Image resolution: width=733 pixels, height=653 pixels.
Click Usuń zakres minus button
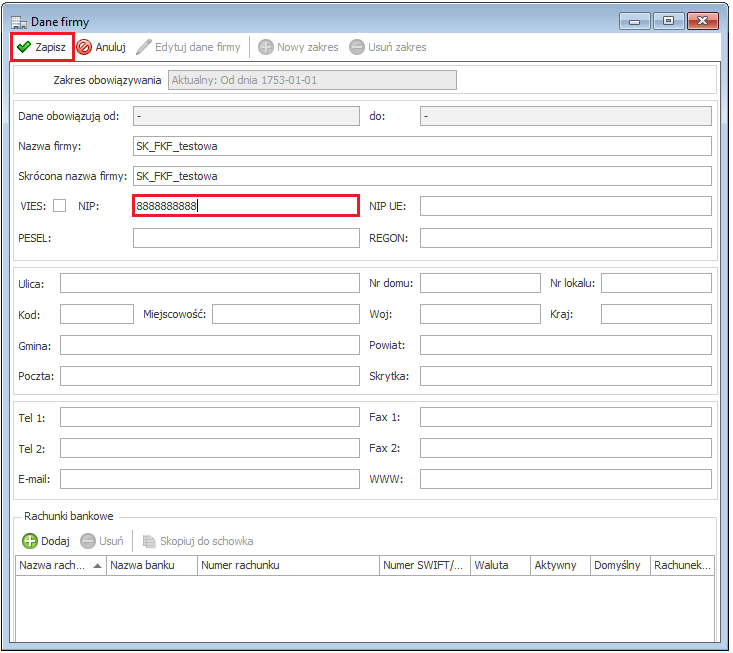[388, 47]
